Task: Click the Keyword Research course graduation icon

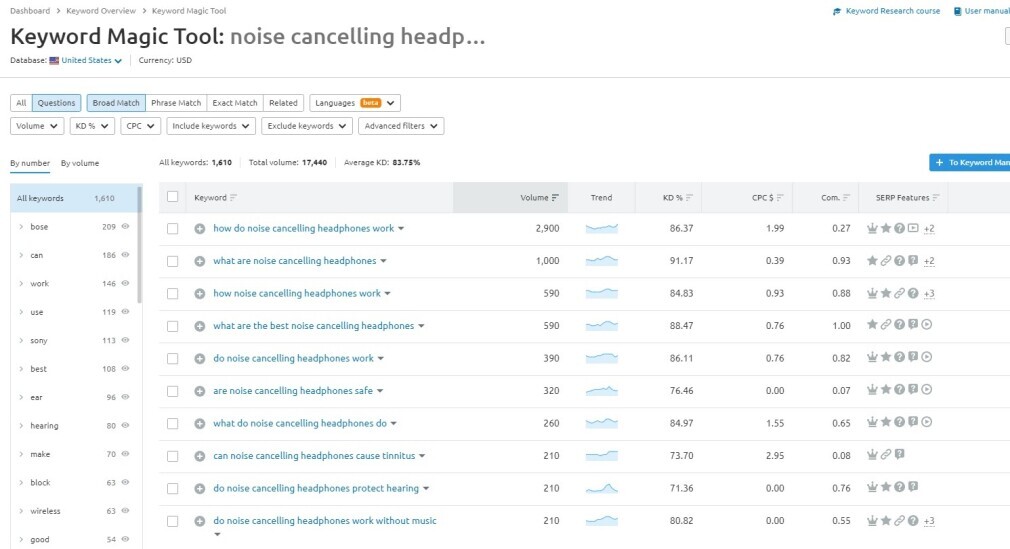Action: (837, 11)
